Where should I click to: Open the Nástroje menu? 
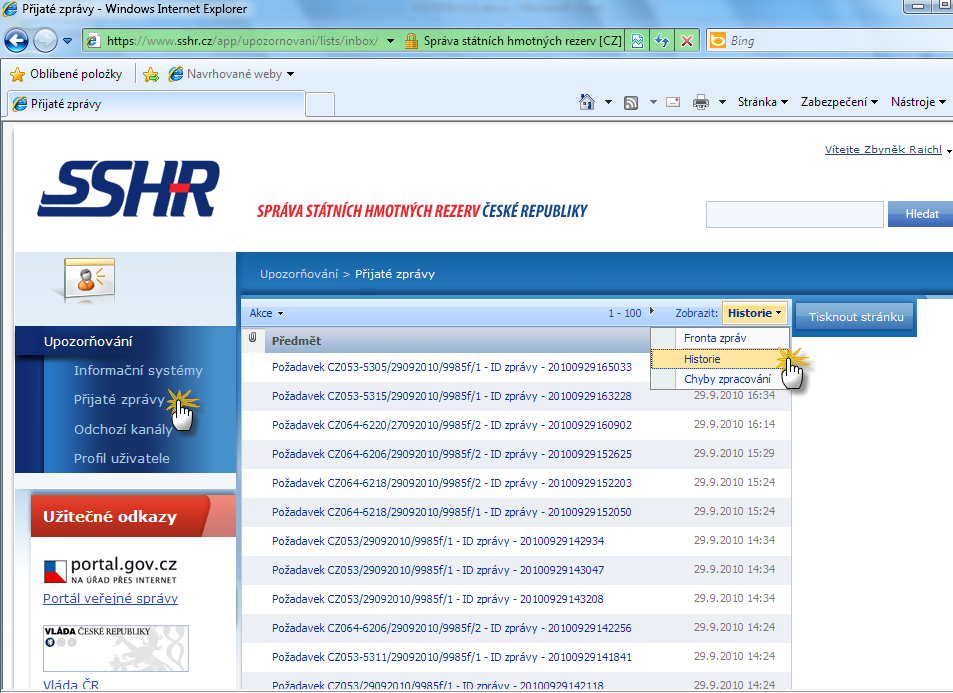918,102
